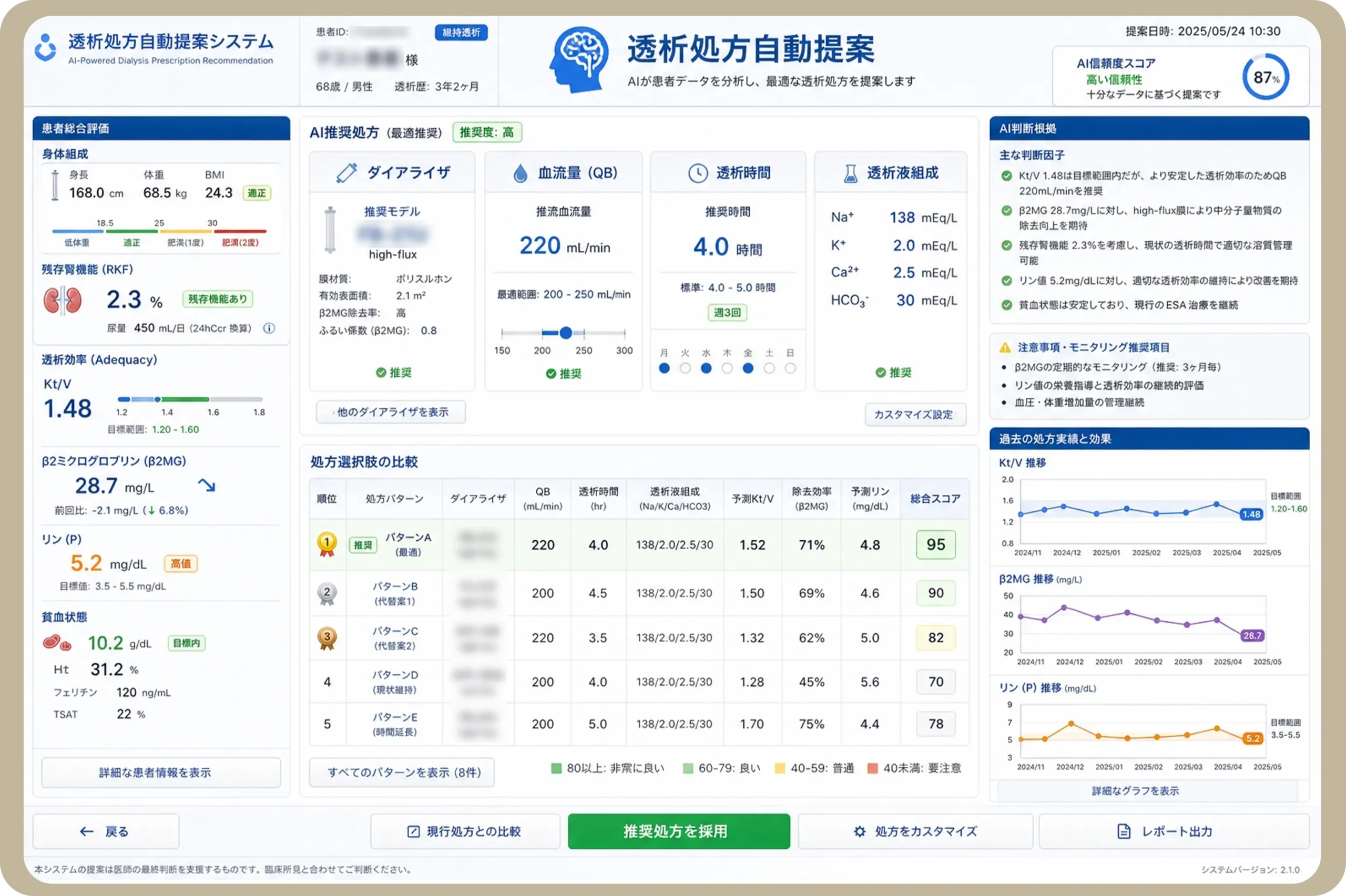This screenshot has width=1346, height=896.
Task: Click green check beside 貧血状態は安定 reason
Action: click(x=1006, y=305)
